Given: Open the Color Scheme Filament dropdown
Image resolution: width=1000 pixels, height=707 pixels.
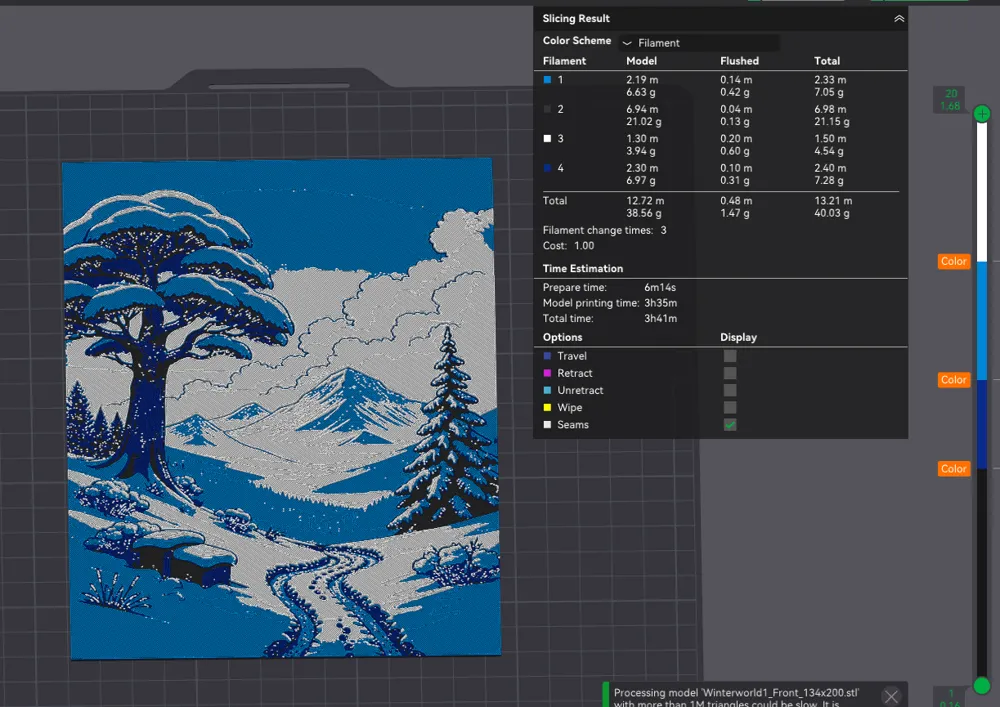Looking at the screenshot, I should coord(699,43).
